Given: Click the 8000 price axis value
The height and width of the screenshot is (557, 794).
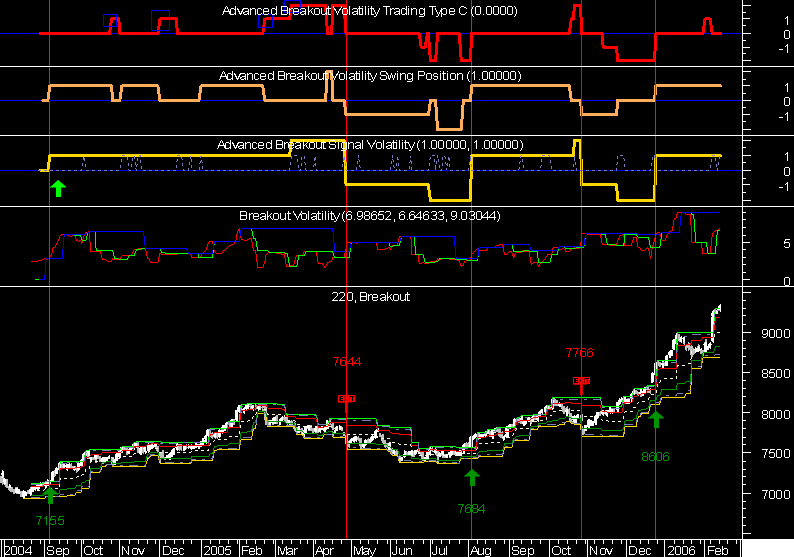Looking at the screenshot, I should point(775,414).
